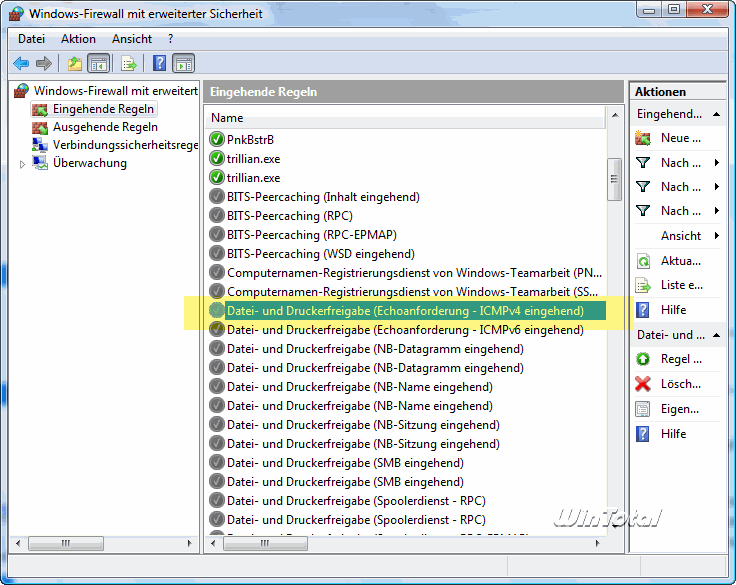The width and height of the screenshot is (736, 585).
Task: Click the Liste exportieren action icon
Action: point(643,285)
